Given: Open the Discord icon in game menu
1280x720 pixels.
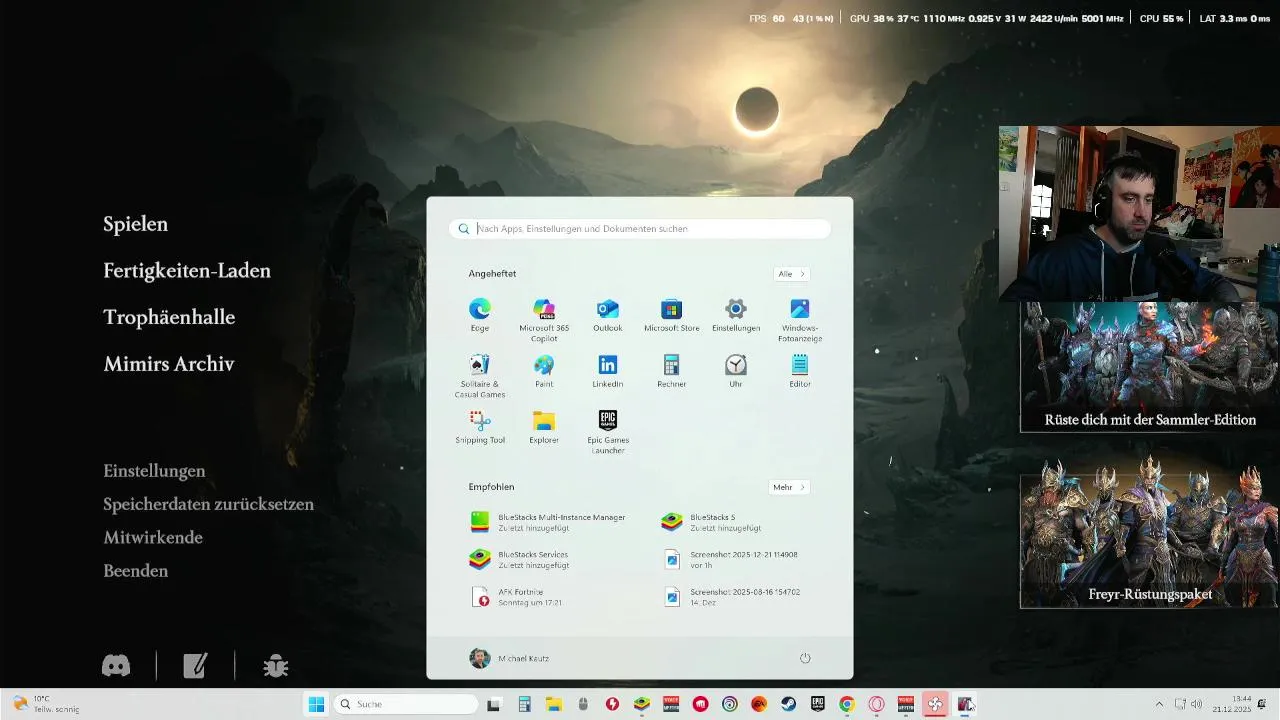Looking at the screenshot, I should point(116,666).
